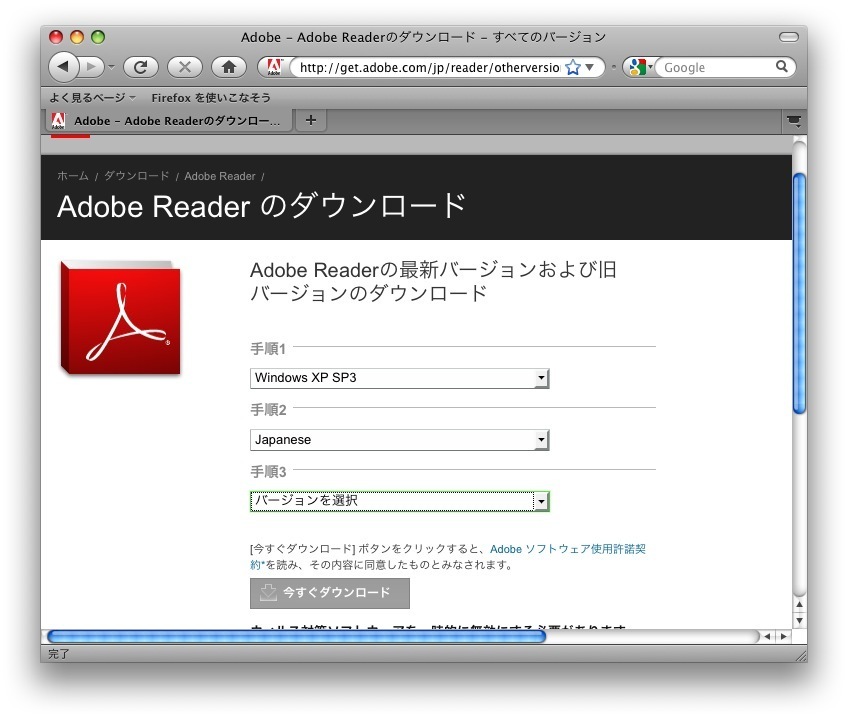The image size is (848, 718).
Task: Click the address bar URL field
Action: point(429,68)
